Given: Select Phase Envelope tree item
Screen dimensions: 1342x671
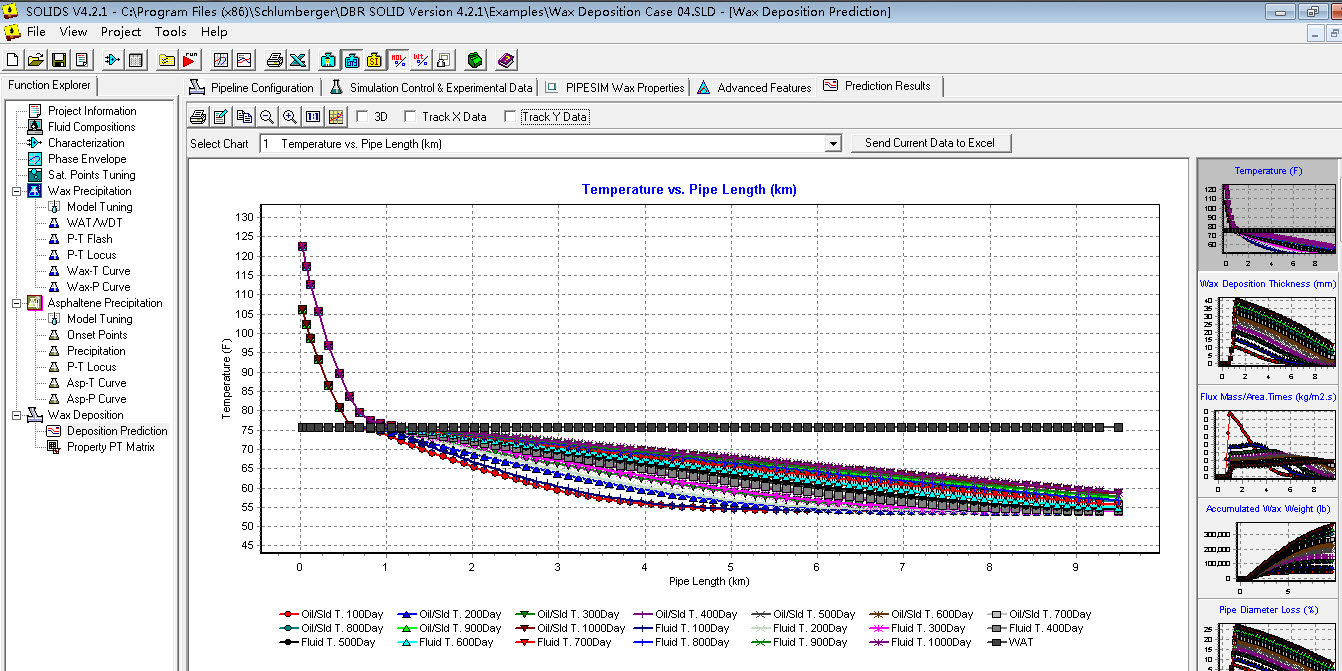Looking at the screenshot, I should coord(87,159).
